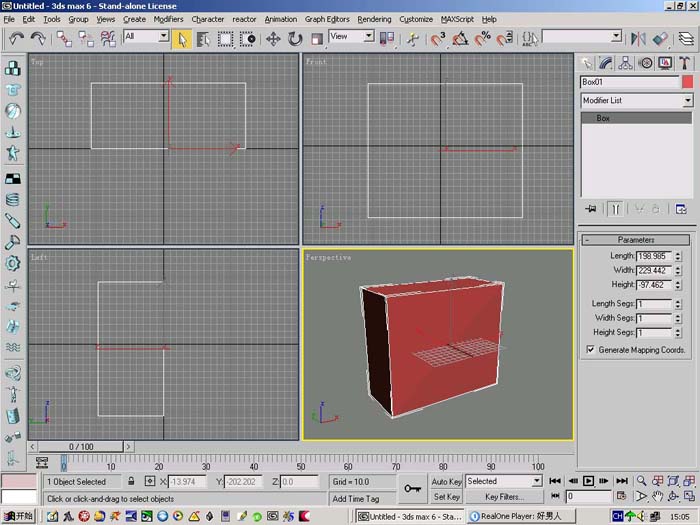This screenshot has width=700, height=525.
Task: Go to the Start frame button
Action: (555, 481)
